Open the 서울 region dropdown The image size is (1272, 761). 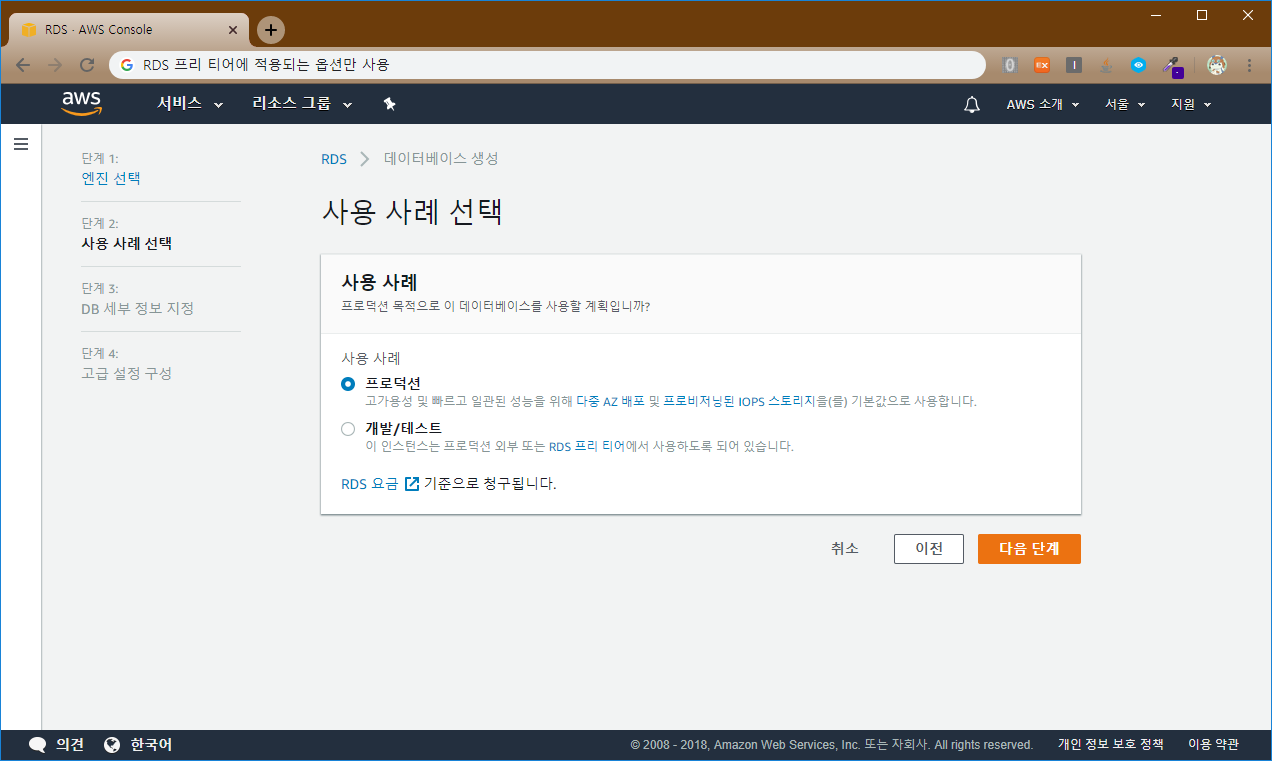click(x=1125, y=104)
